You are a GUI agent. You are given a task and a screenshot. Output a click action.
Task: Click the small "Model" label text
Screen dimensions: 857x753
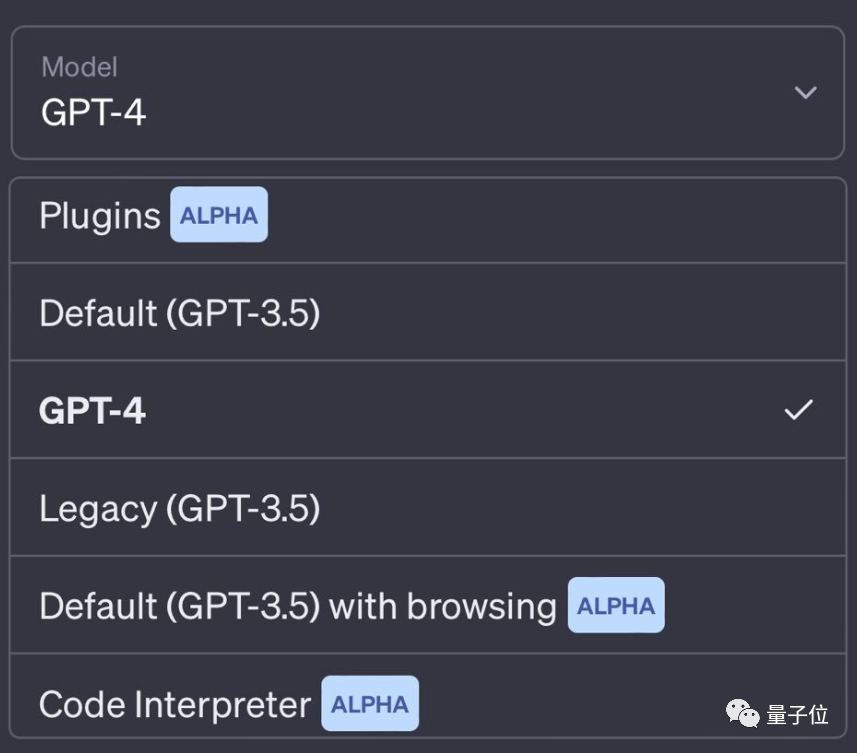click(x=79, y=67)
